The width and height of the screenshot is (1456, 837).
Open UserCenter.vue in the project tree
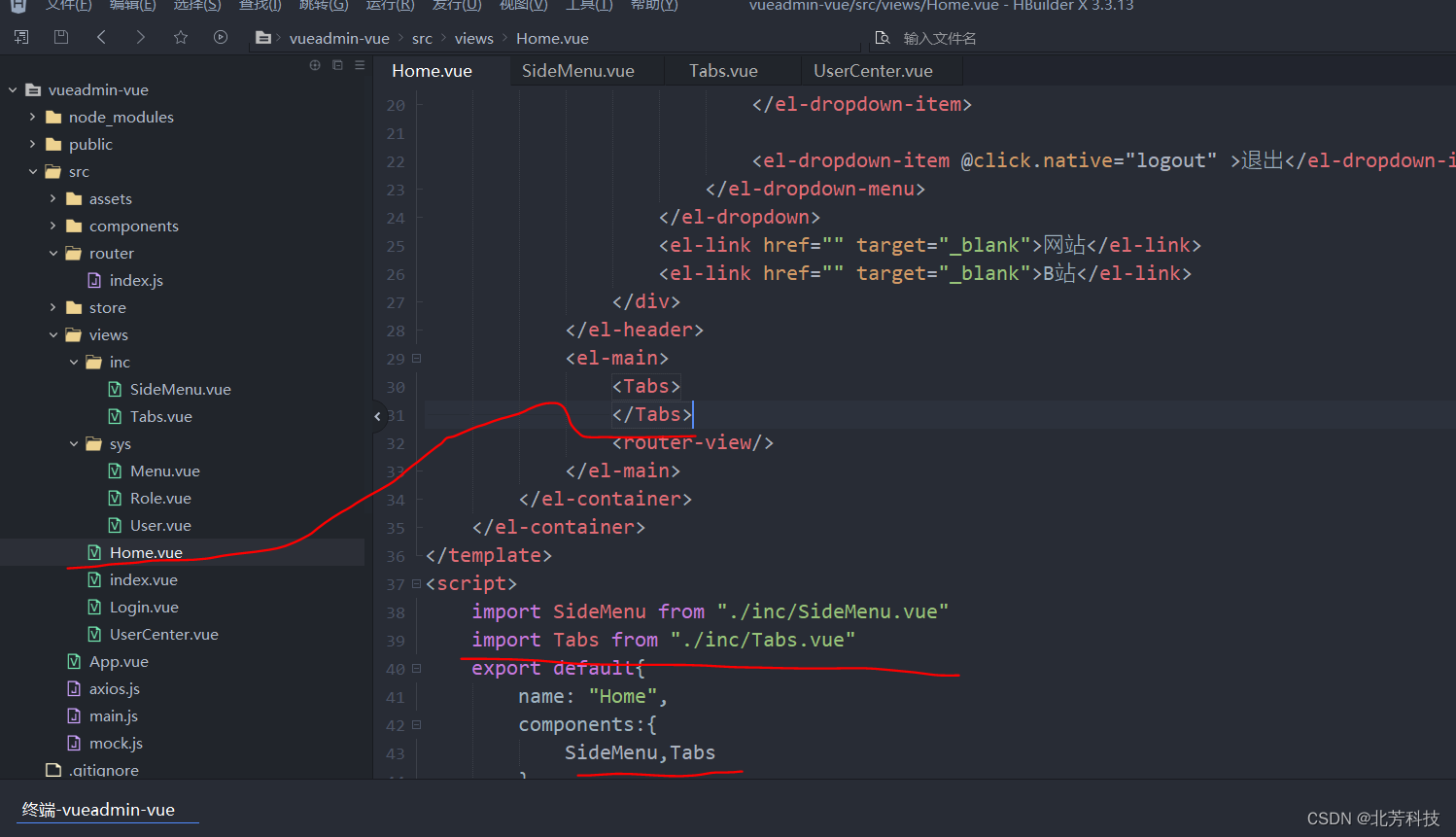[163, 634]
